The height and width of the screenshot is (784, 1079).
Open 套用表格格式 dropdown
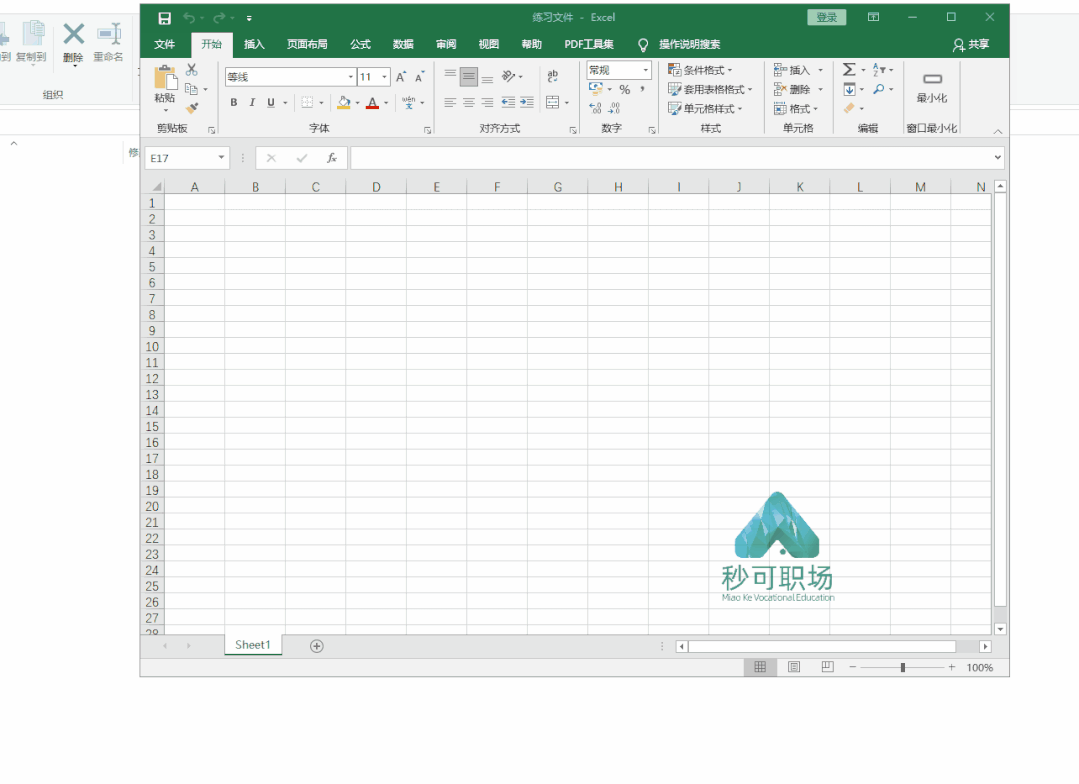point(710,89)
